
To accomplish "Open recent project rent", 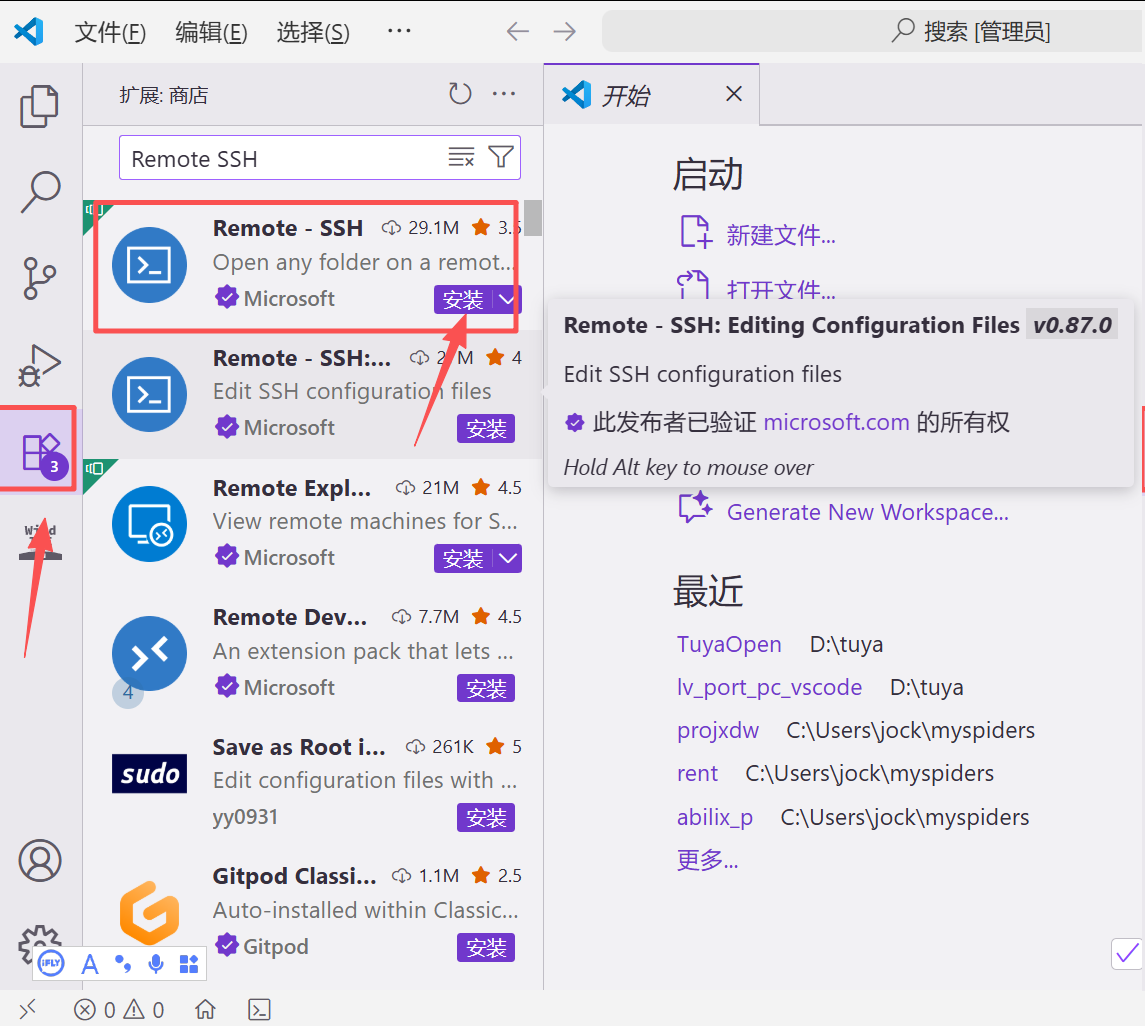I will point(697,773).
